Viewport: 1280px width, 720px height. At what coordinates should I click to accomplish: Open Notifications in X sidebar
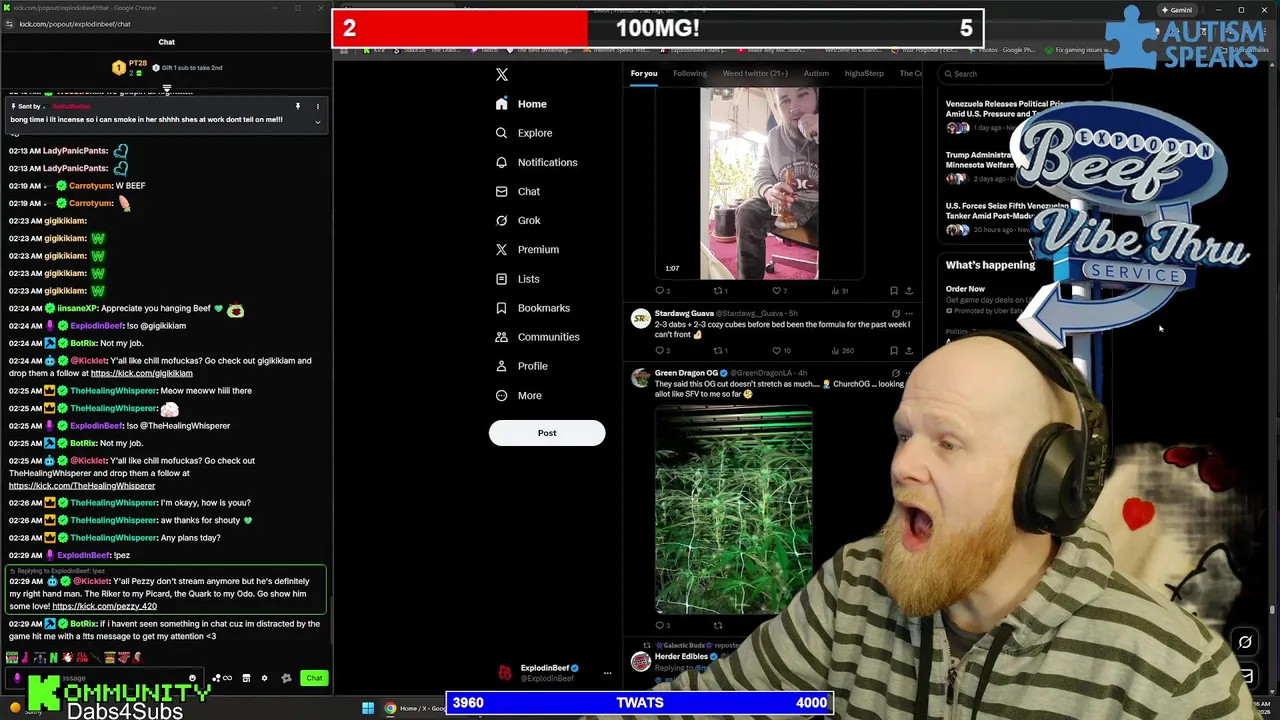pos(536,162)
